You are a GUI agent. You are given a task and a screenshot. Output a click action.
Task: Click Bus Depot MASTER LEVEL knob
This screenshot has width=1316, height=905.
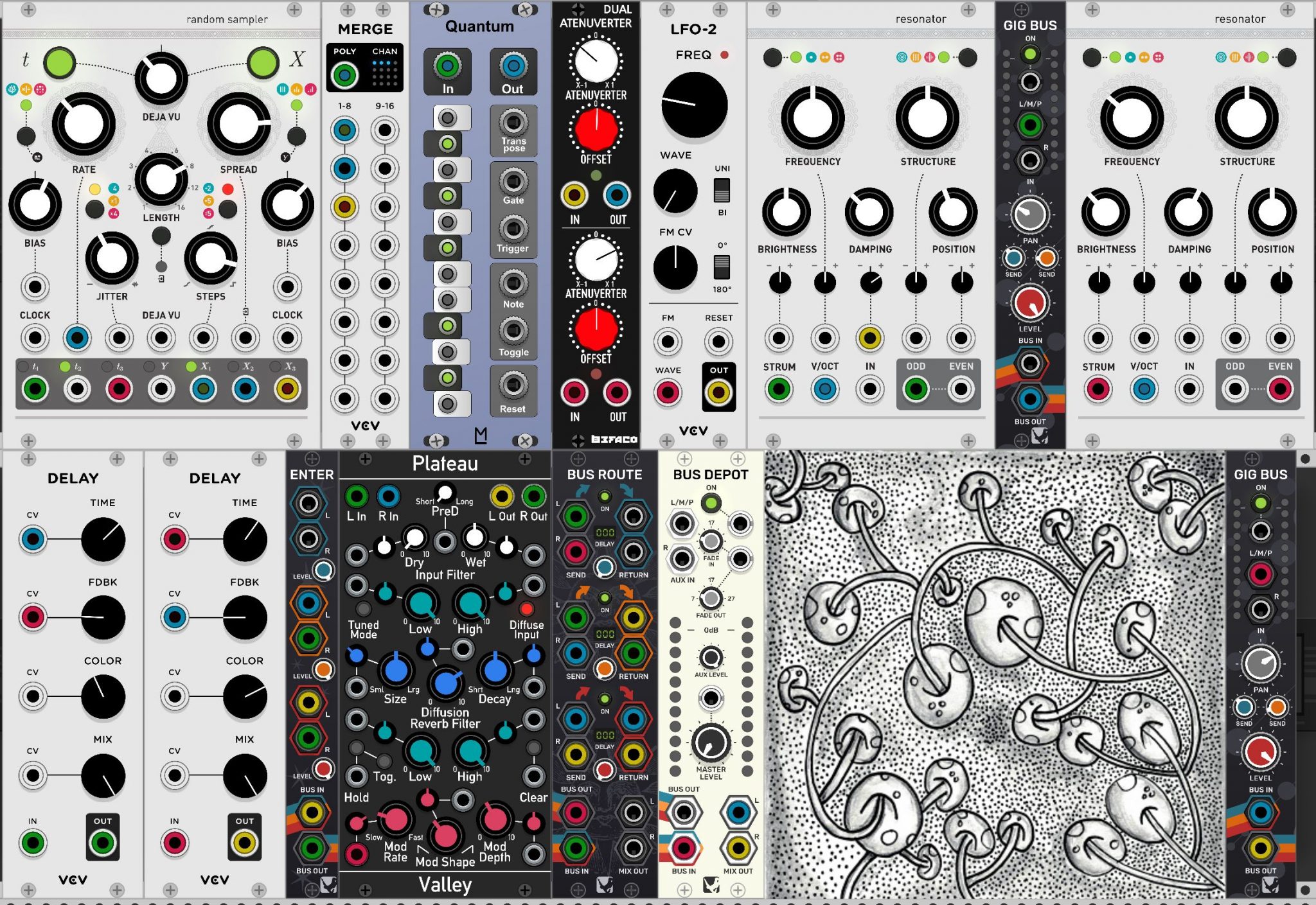click(x=711, y=744)
